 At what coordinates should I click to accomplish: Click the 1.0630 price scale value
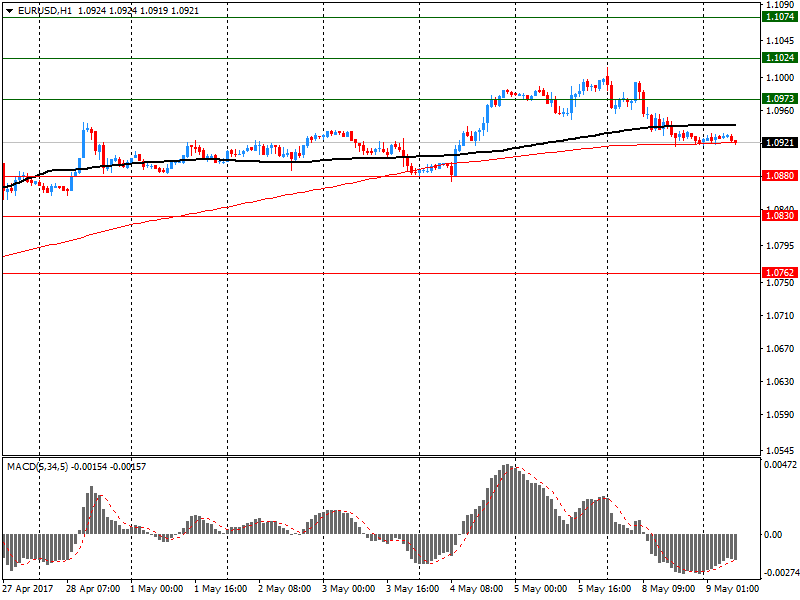pyautogui.click(x=780, y=382)
